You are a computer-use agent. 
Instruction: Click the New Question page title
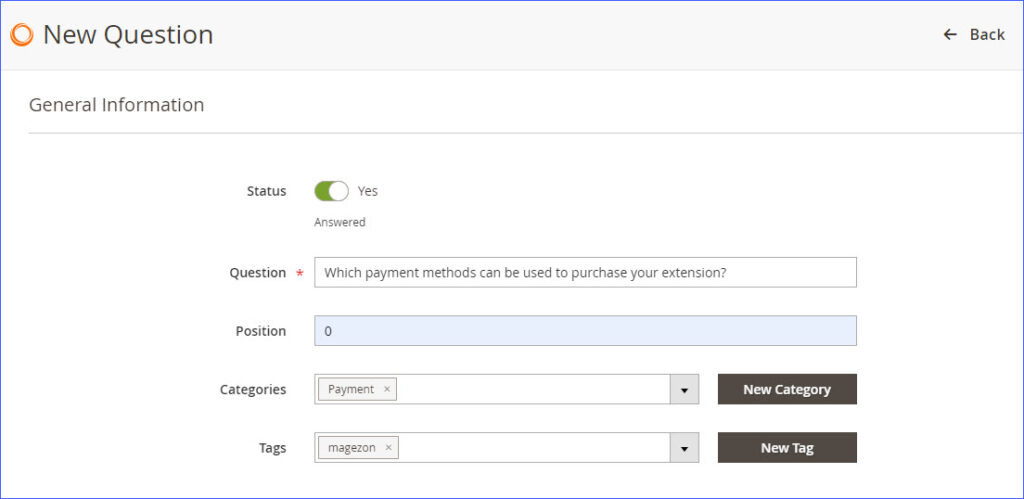coord(128,35)
